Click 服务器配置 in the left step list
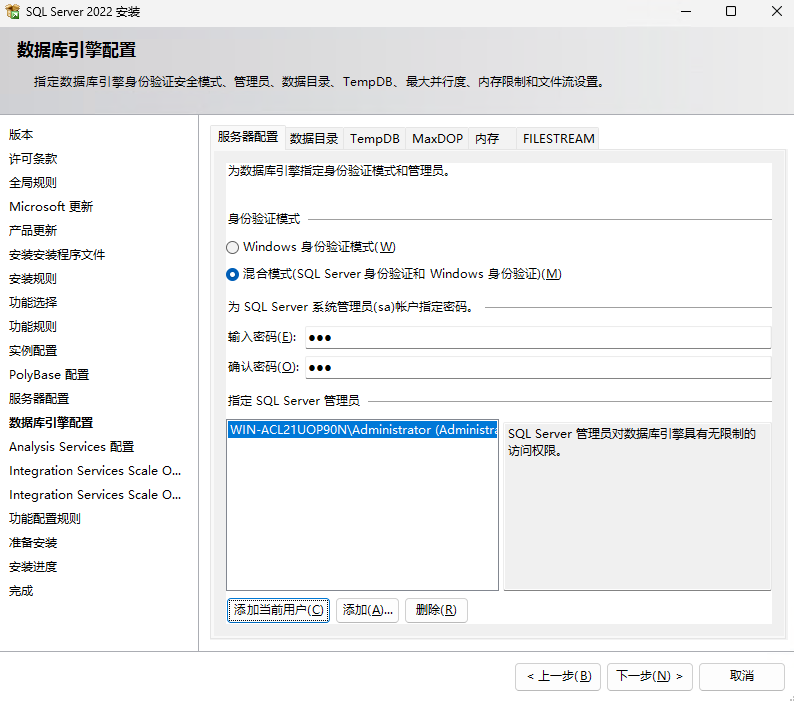The width and height of the screenshot is (794, 702). click(39, 399)
